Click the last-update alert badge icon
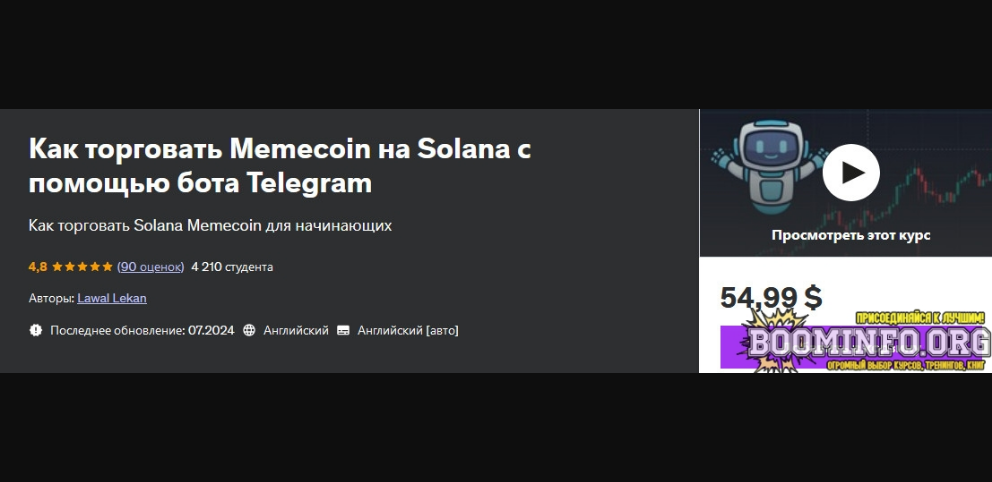 point(35,330)
